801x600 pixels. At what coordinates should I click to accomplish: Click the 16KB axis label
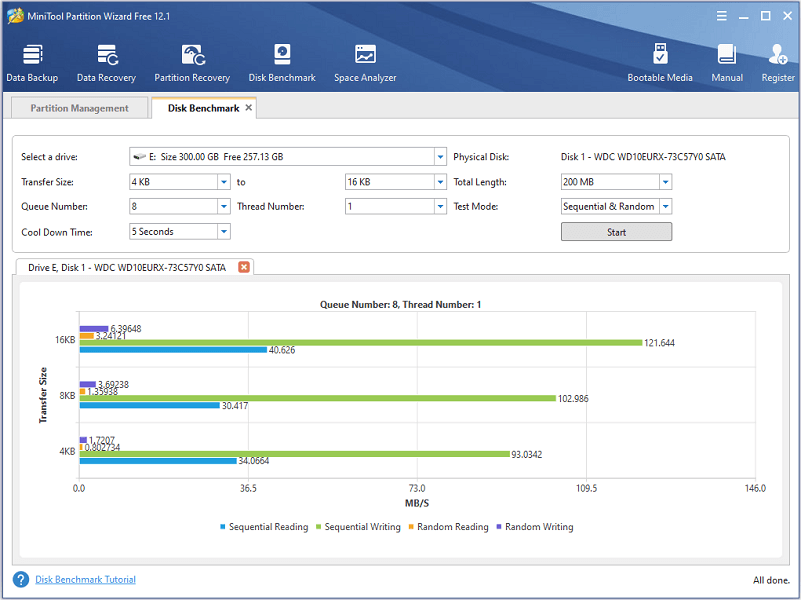(65, 340)
